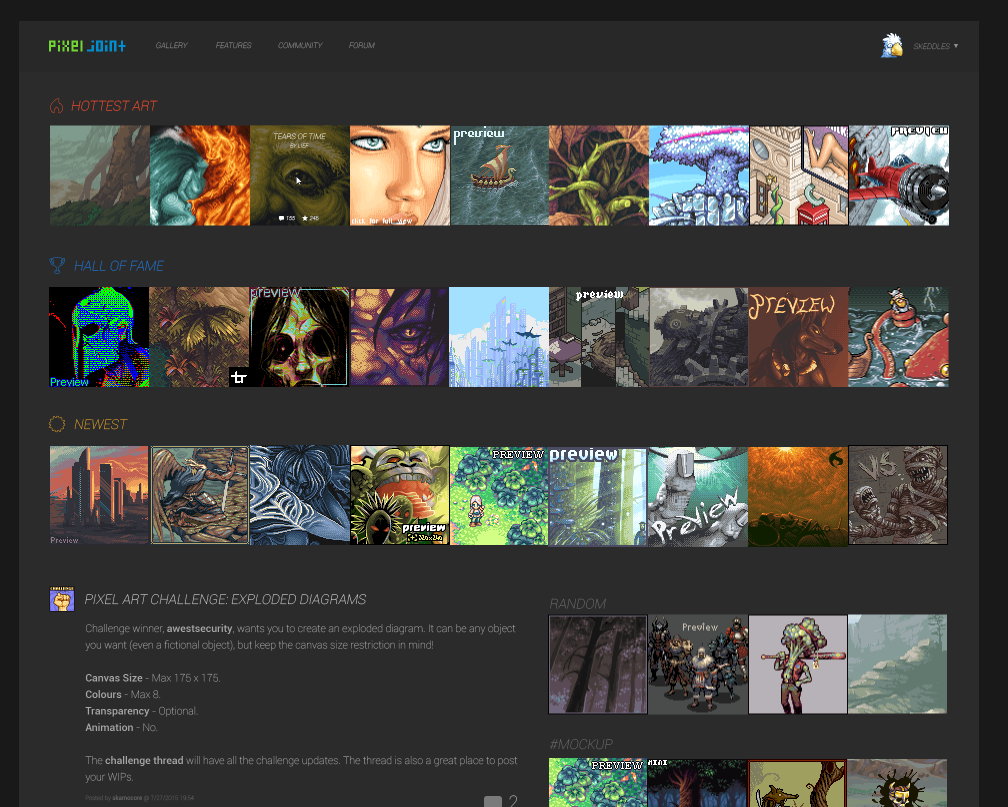Open the fox with tree mockup thumbnail
1008x807 pixels.
coord(798,783)
